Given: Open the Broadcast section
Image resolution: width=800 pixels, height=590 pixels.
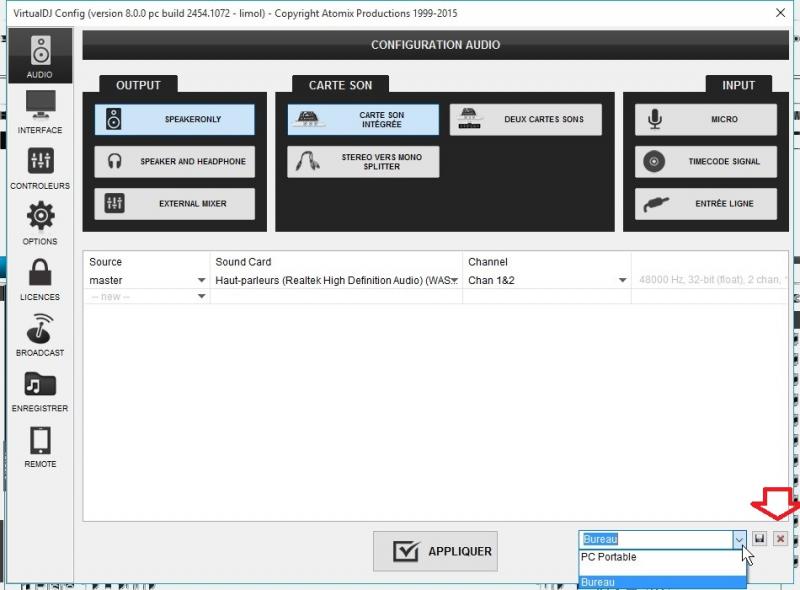Looking at the screenshot, I should pos(40,334).
